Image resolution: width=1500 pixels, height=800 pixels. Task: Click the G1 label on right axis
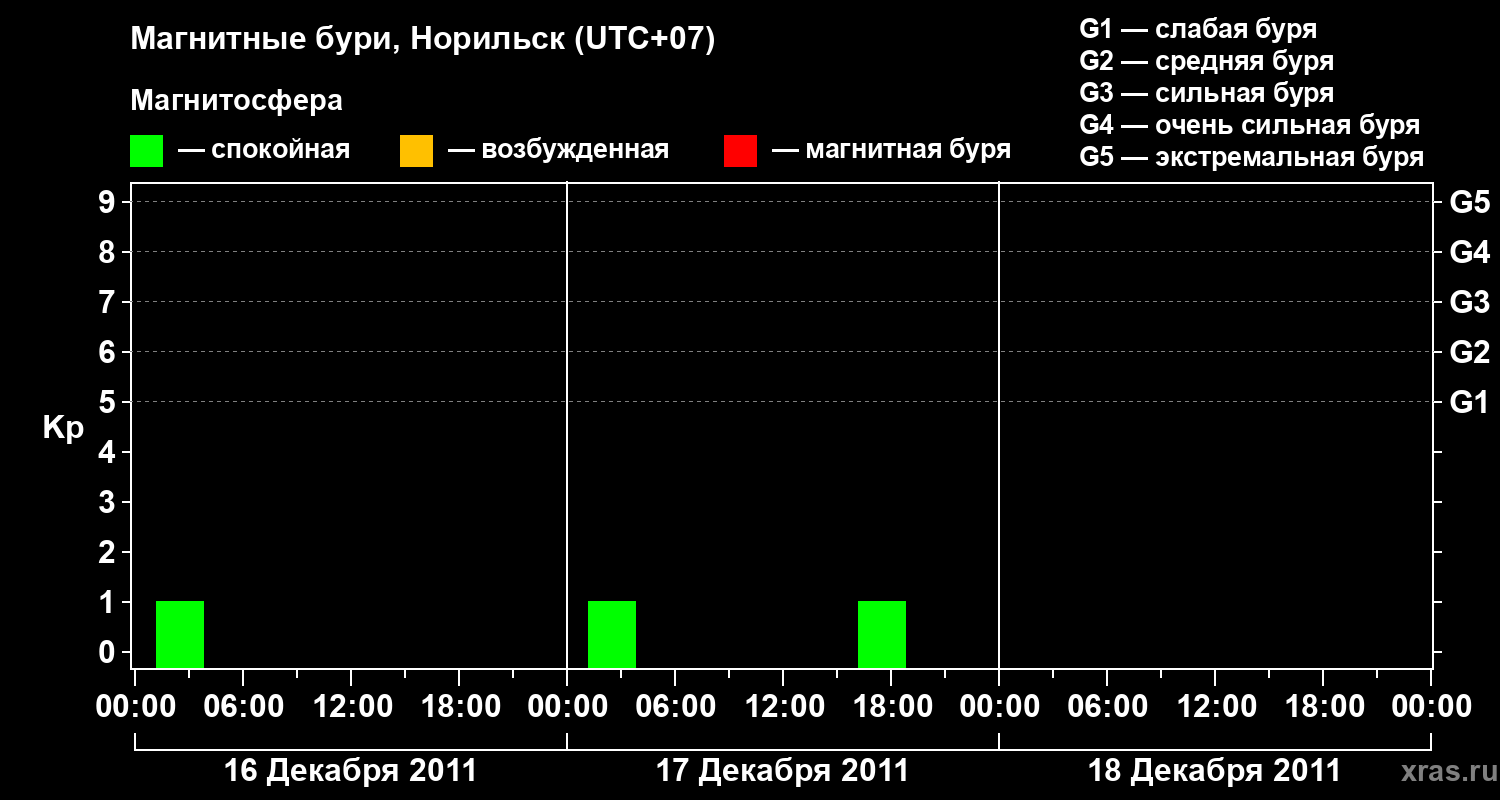(1469, 403)
